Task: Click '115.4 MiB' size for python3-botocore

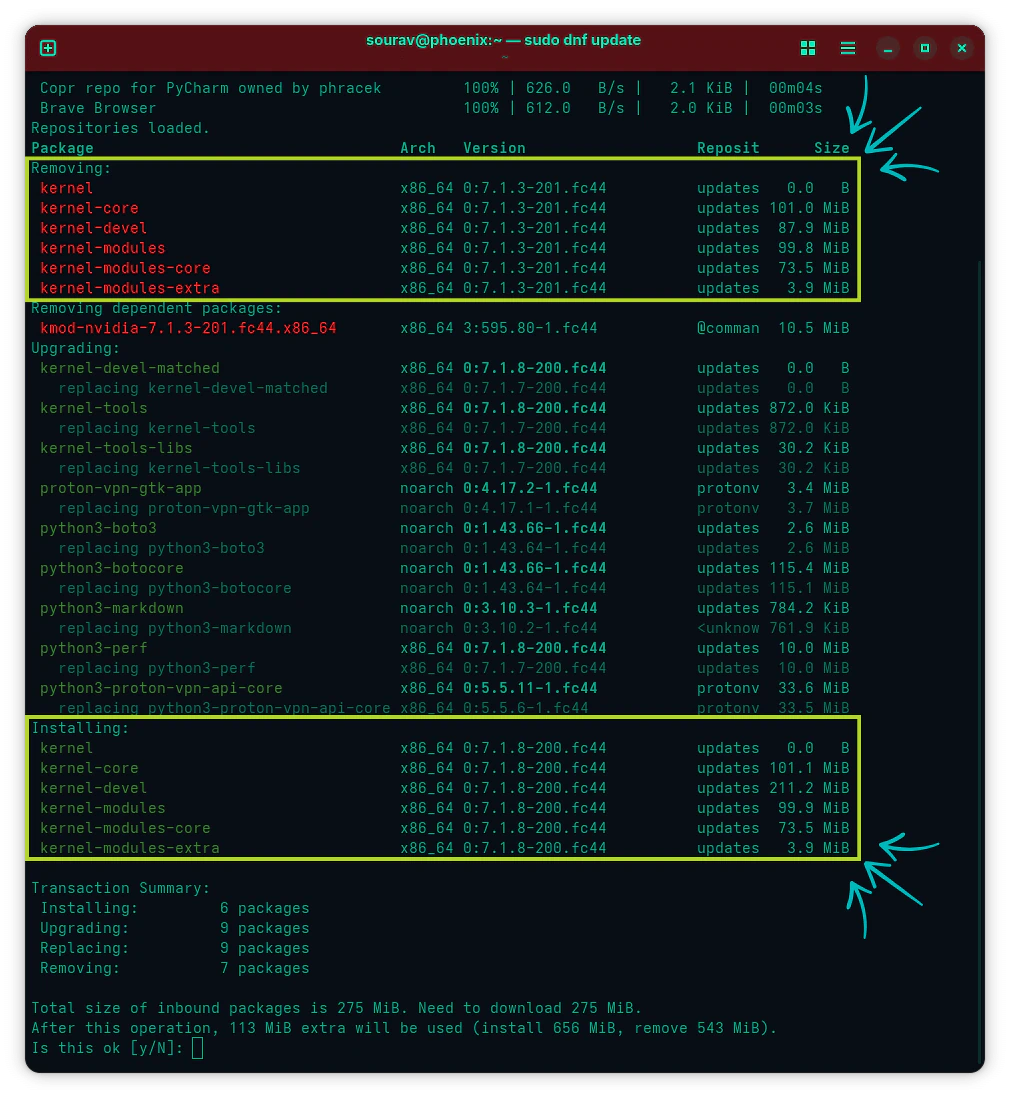Action: tap(809, 568)
